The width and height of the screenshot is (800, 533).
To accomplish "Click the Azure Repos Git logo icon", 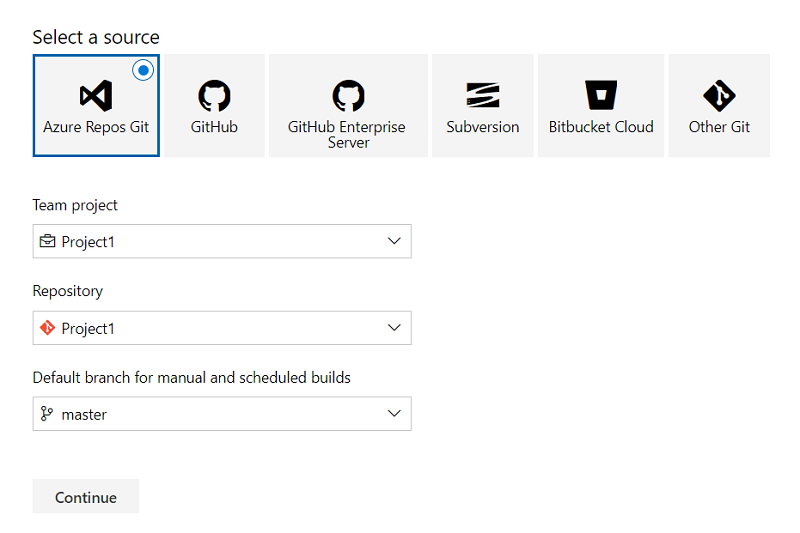I will [x=96, y=96].
